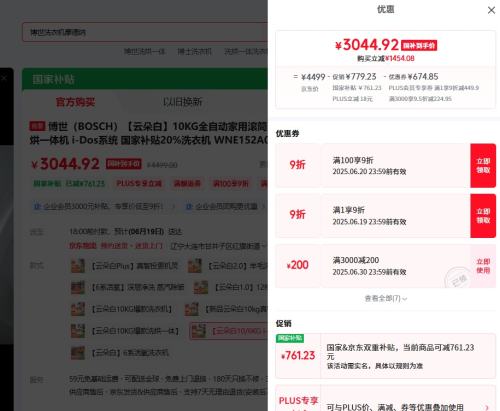Choose the 【云朵白Plus】 style option
This screenshot has height=411, width=500.
point(125,266)
